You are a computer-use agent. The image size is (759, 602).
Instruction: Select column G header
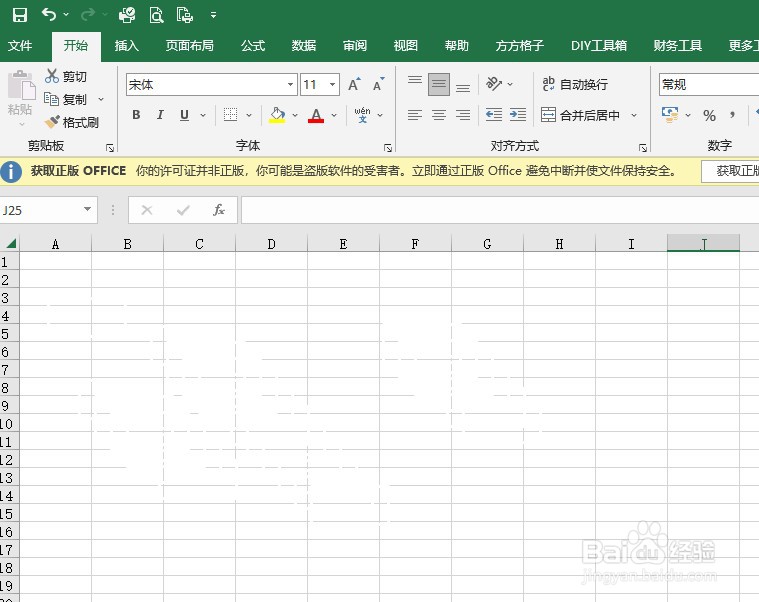coord(487,243)
